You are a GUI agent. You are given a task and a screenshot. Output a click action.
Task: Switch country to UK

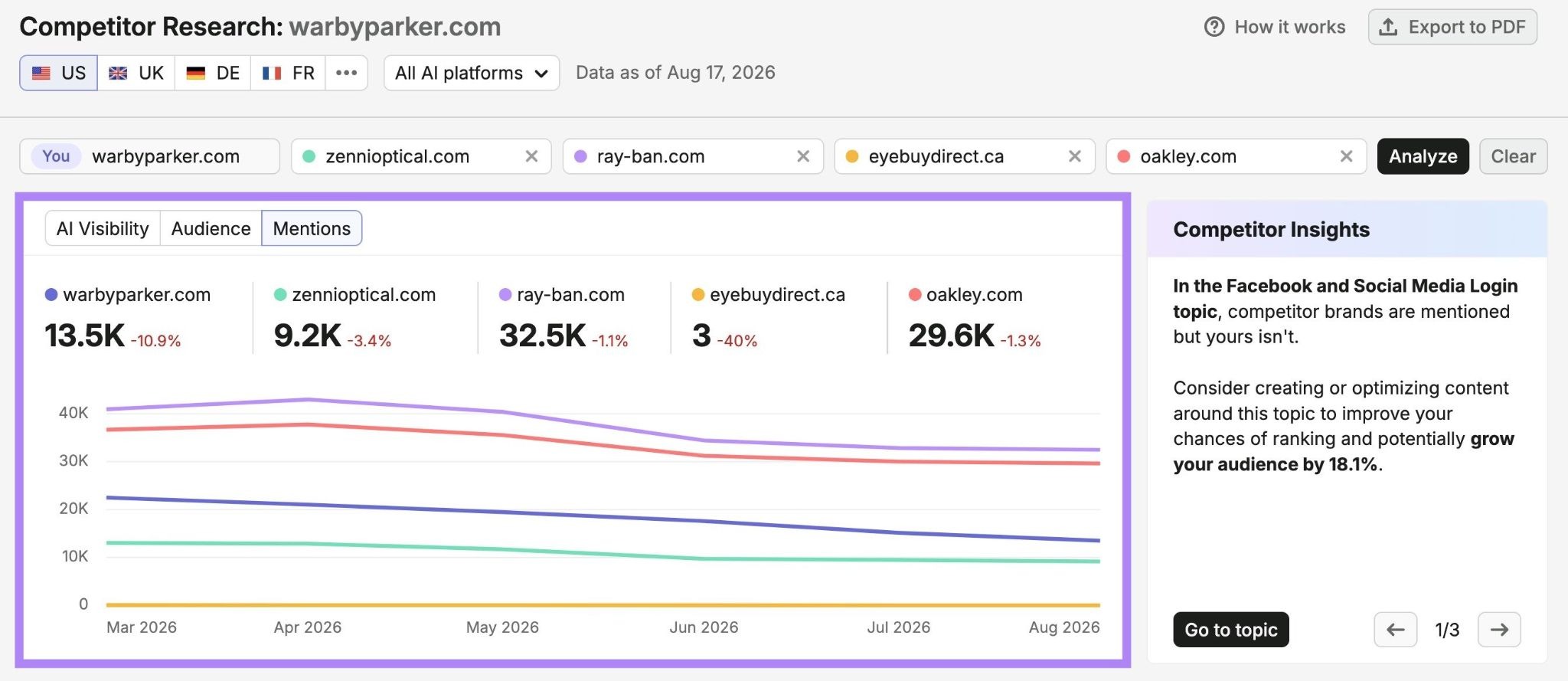(x=136, y=73)
